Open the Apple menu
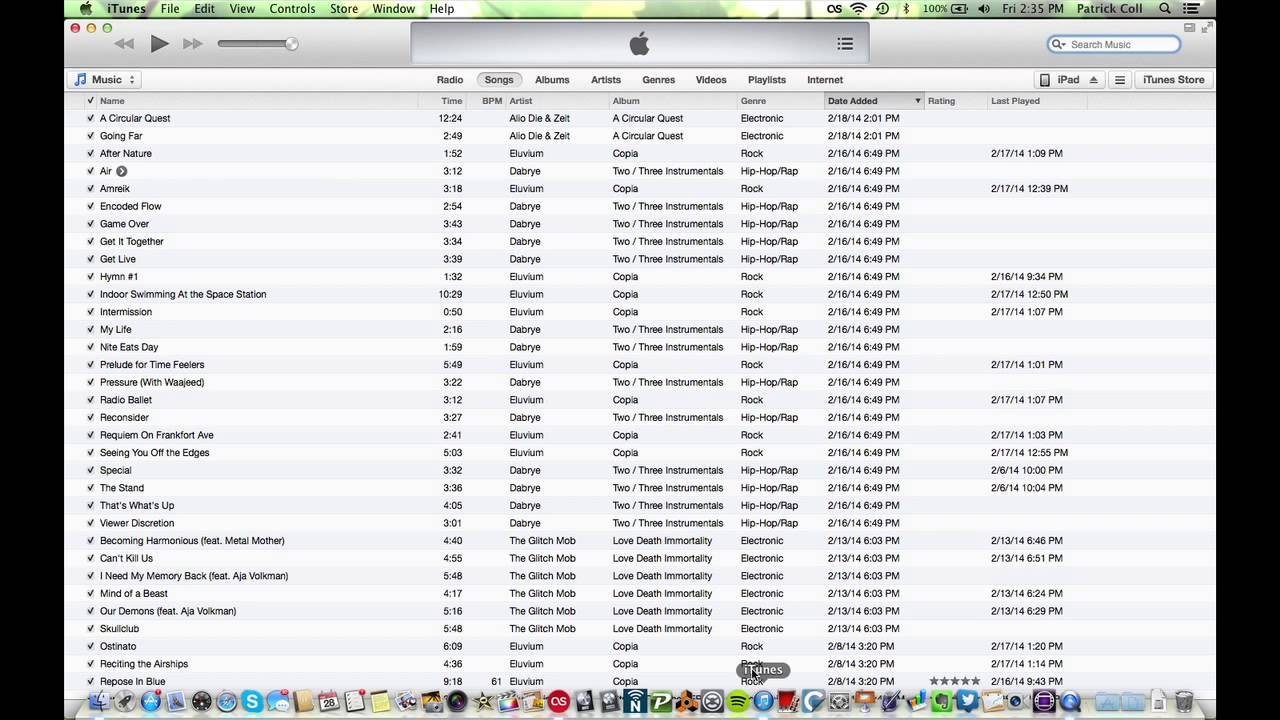1280x720 pixels. point(85,8)
